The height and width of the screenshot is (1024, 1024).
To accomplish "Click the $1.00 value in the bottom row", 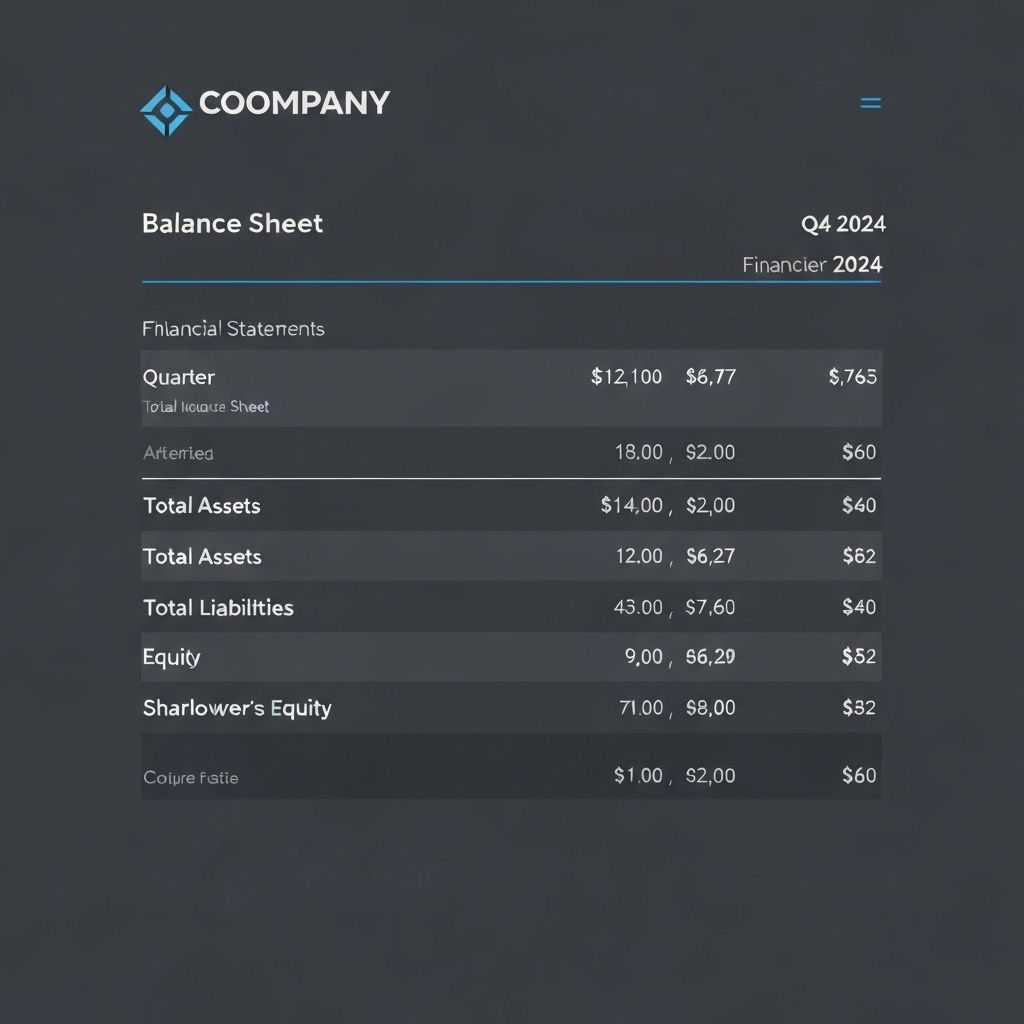I will [638, 775].
